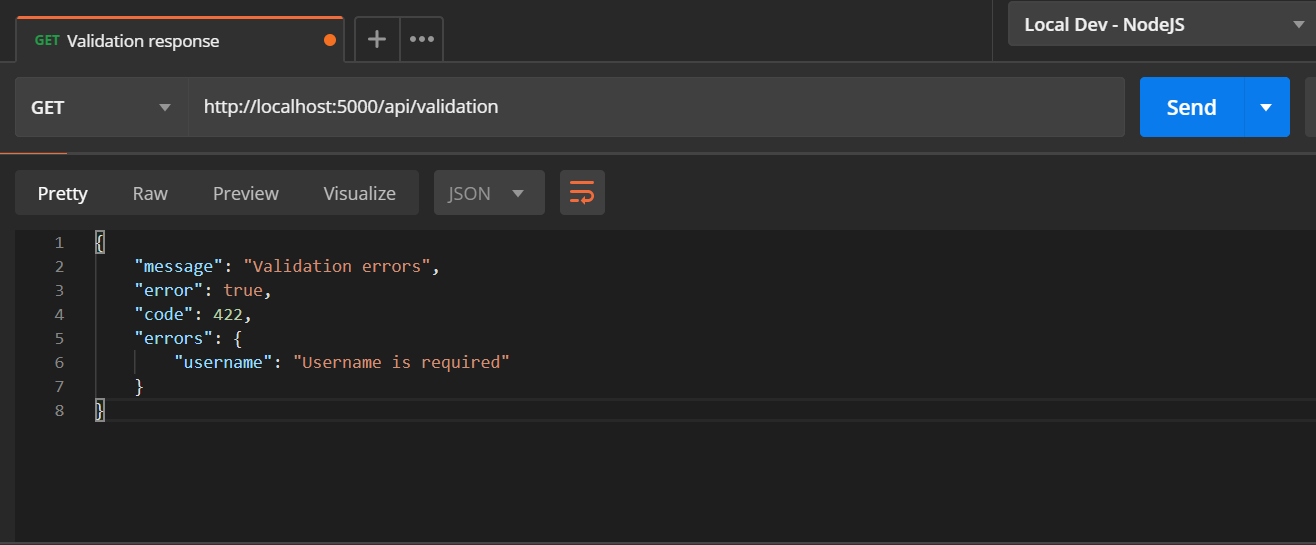Switch to the Preview view tab

click(246, 193)
